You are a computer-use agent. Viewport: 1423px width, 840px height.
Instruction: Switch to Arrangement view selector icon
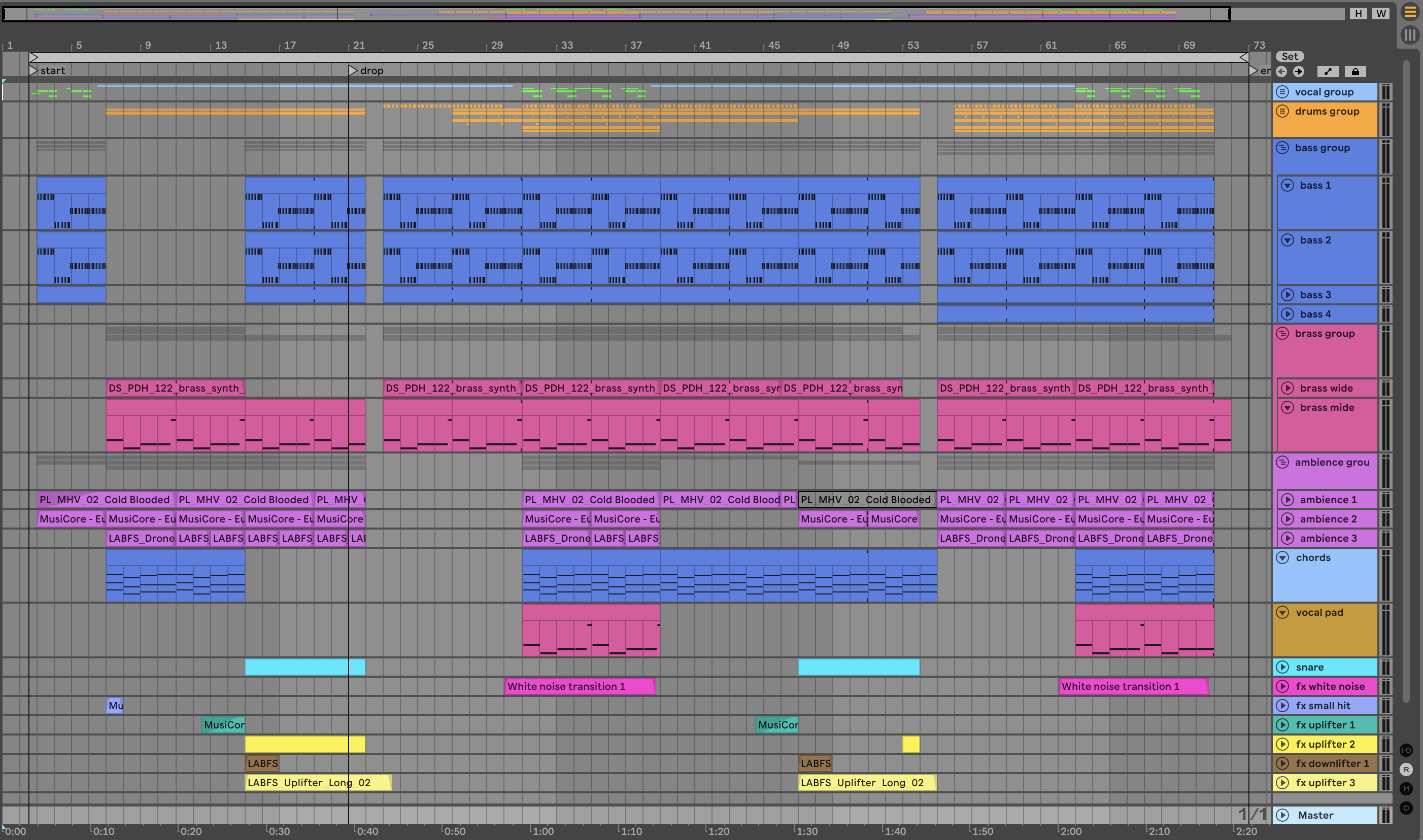tap(1410, 13)
